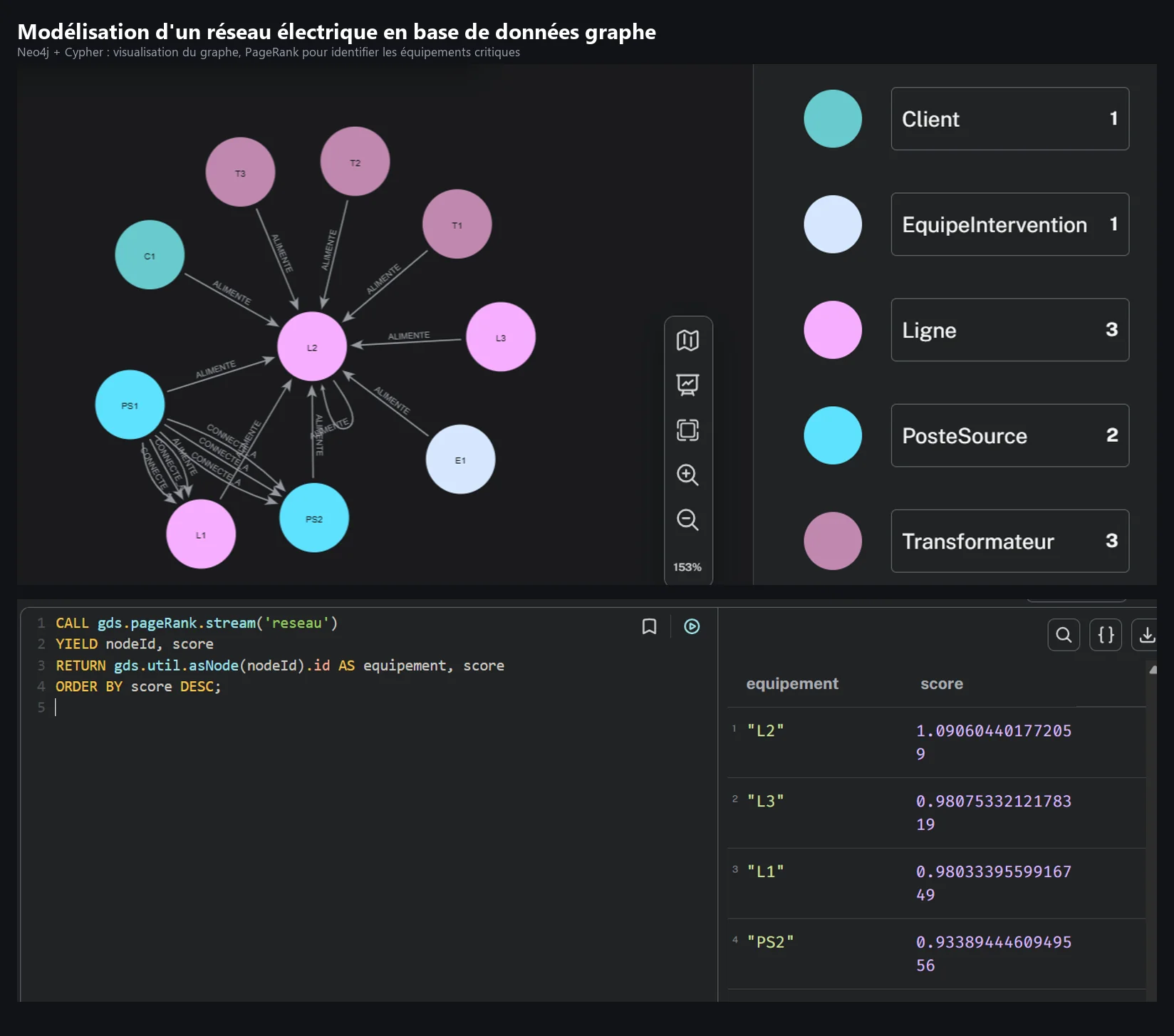Click the 153% zoom level indicator
Screen dimensions: 1174x1036
pos(687,567)
